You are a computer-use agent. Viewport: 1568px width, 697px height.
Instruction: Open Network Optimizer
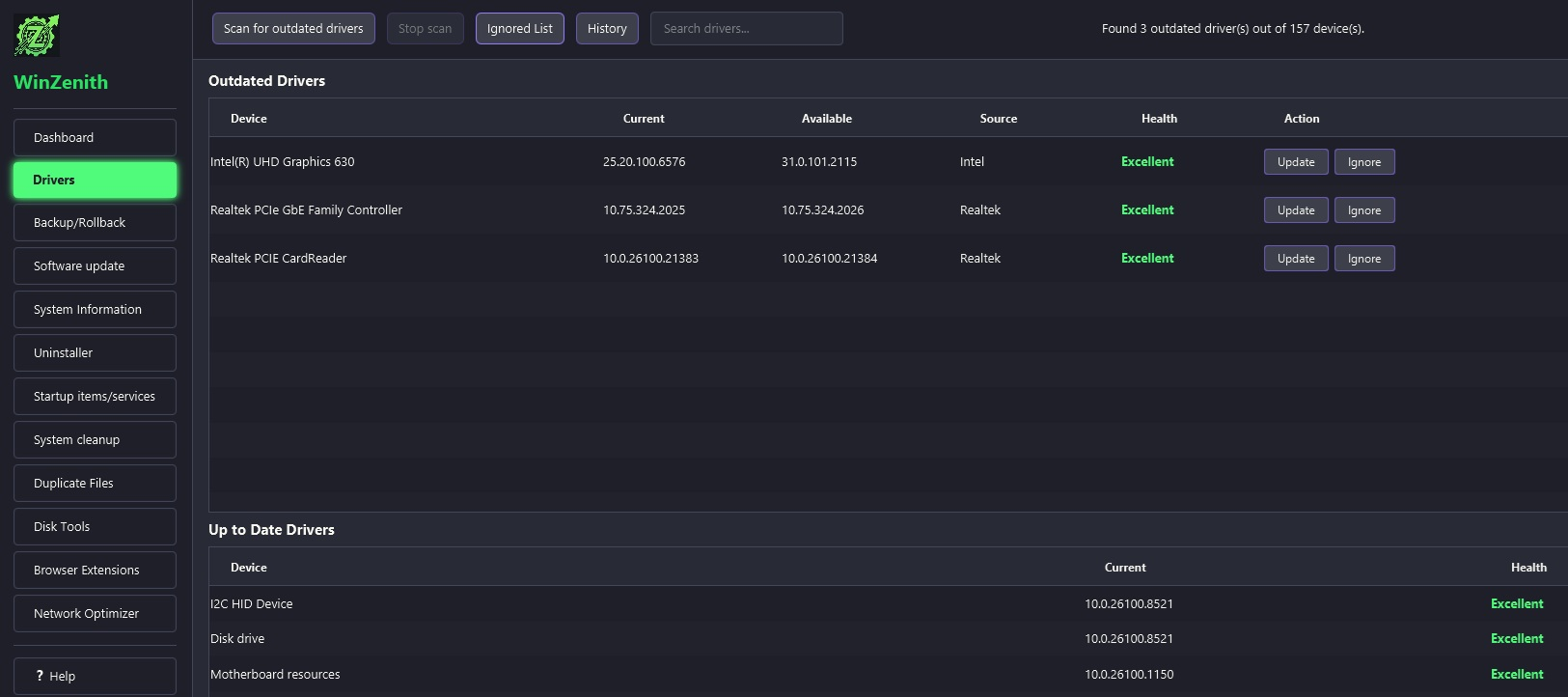(x=95, y=613)
